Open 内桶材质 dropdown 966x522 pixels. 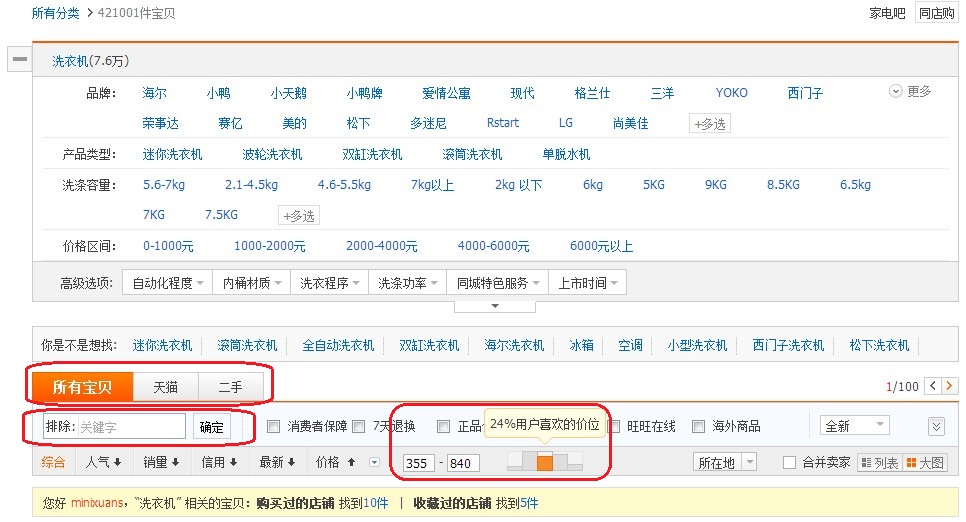tap(251, 283)
